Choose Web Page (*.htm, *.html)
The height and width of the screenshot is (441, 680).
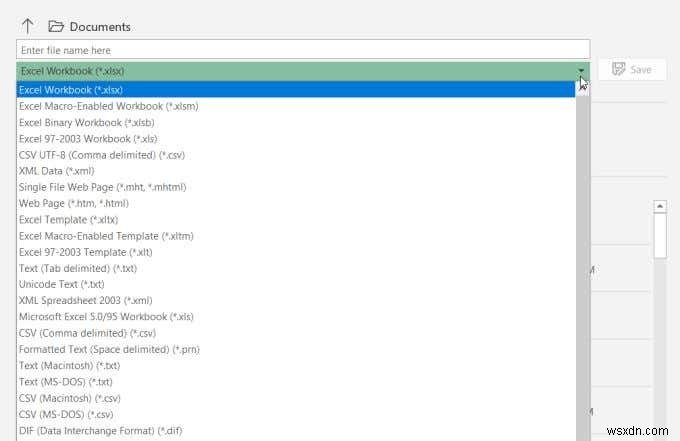tap(296, 203)
